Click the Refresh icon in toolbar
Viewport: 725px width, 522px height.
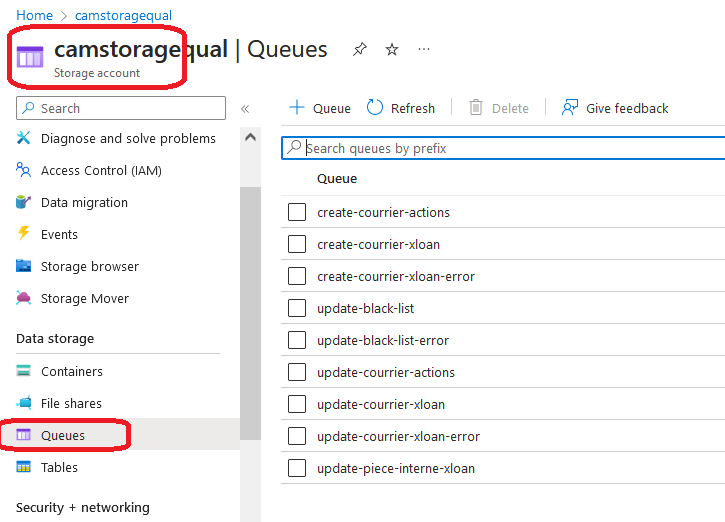[376, 108]
